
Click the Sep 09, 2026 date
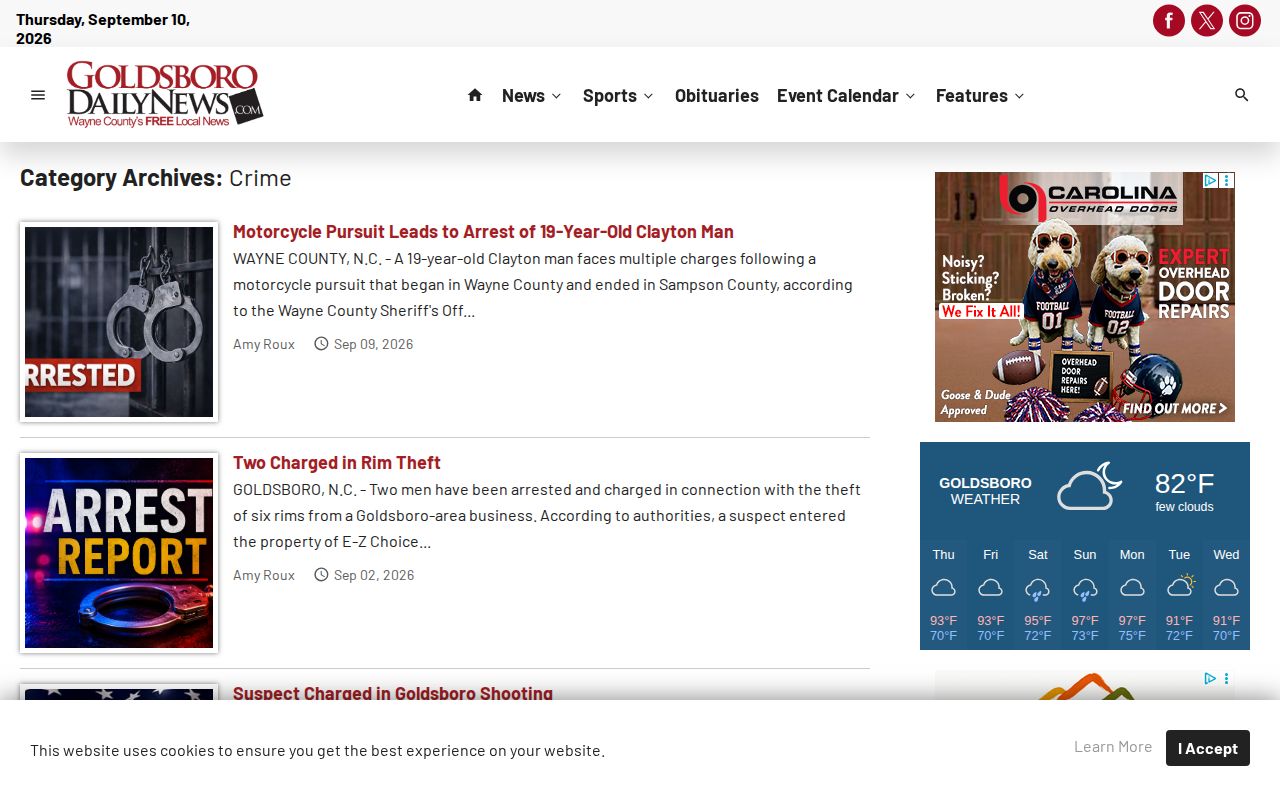pos(373,344)
